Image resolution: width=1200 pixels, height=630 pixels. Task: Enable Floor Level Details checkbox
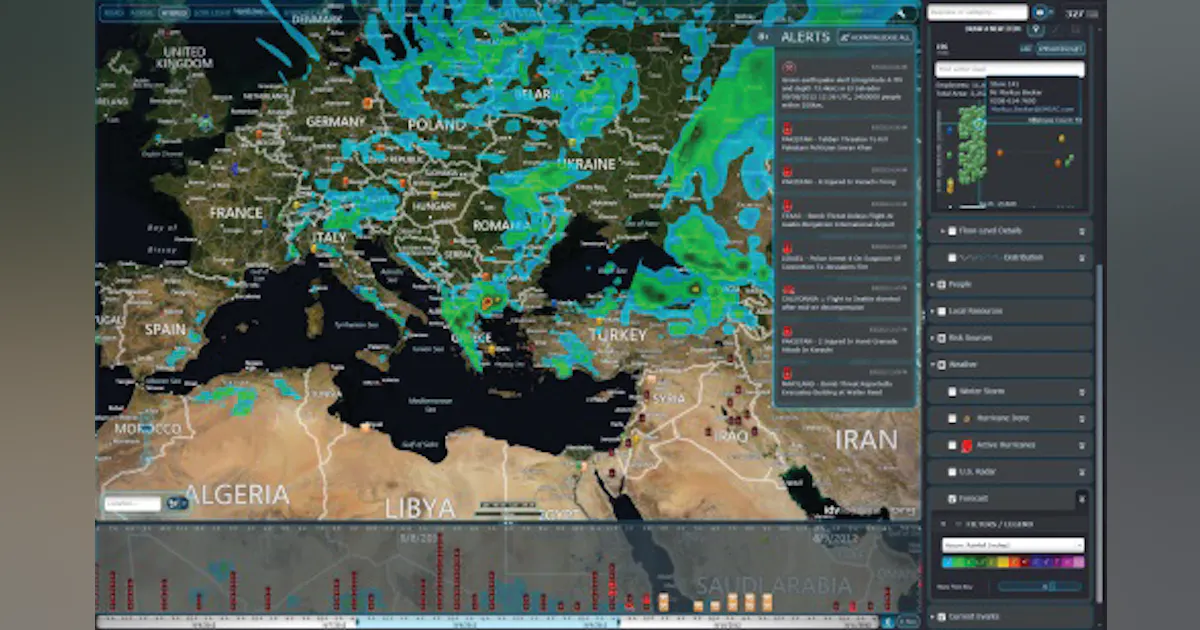click(952, 231)
